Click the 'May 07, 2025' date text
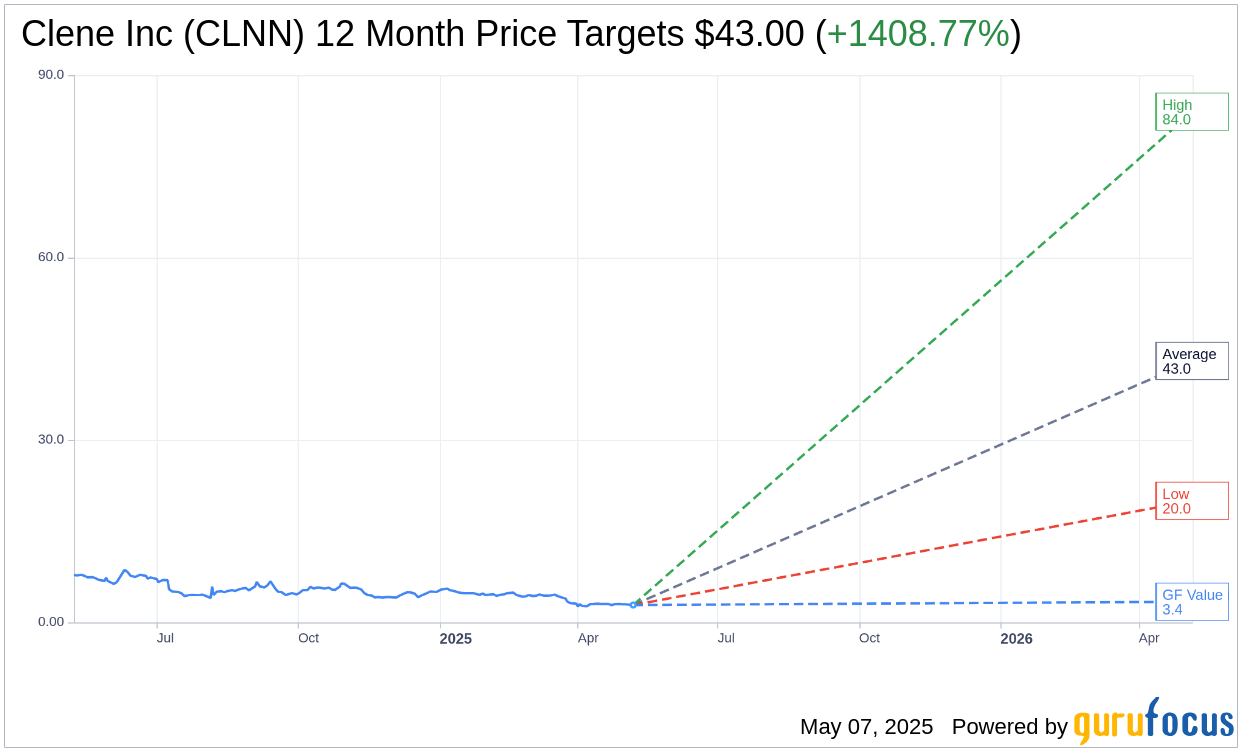Screen dimensions: 1242x752 [x=866, y=727]
